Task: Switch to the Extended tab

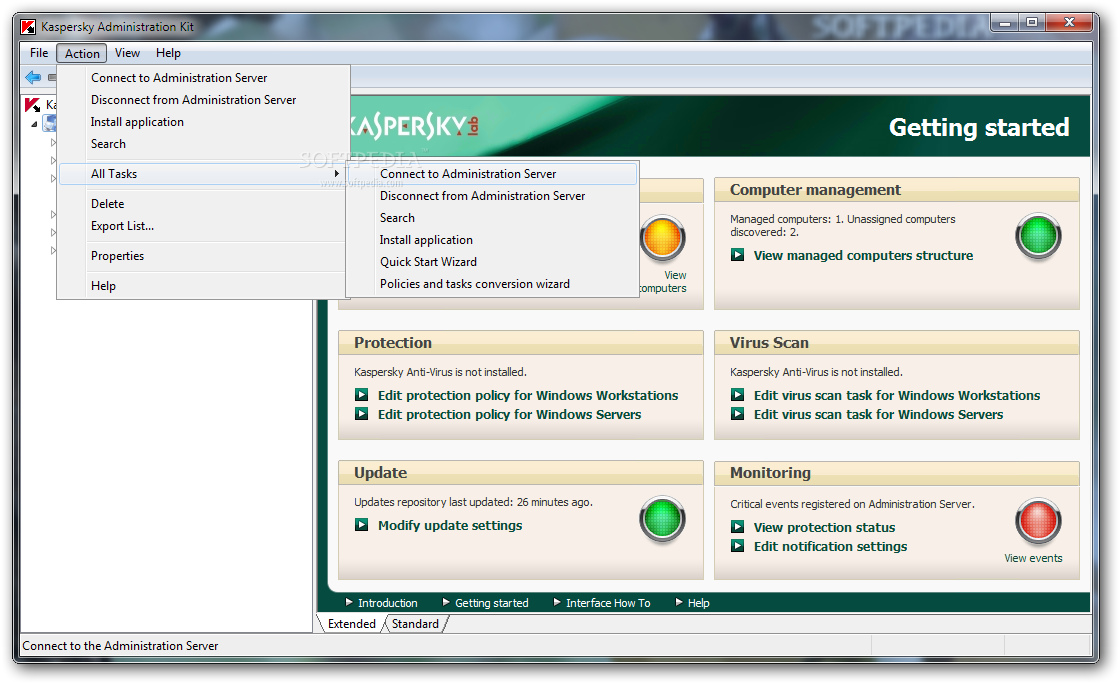Action: (351, 624)
